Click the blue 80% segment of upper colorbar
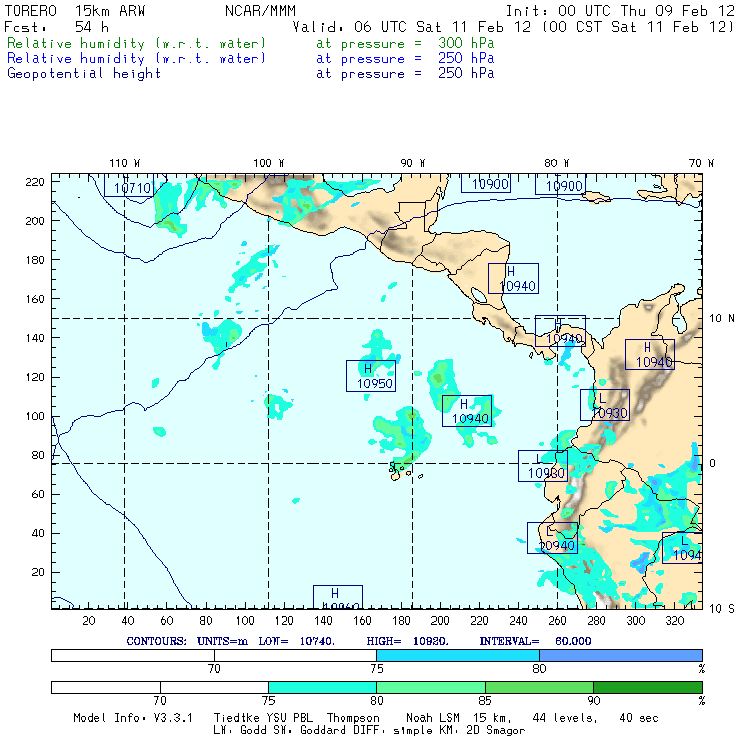 [620, 654]
